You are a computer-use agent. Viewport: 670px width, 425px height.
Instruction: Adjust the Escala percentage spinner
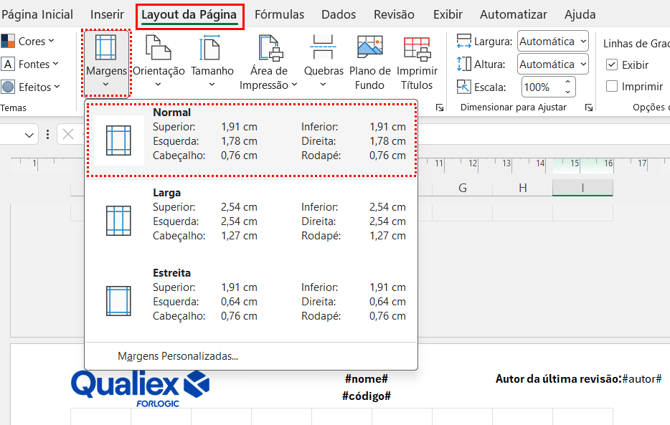[583, 87]
